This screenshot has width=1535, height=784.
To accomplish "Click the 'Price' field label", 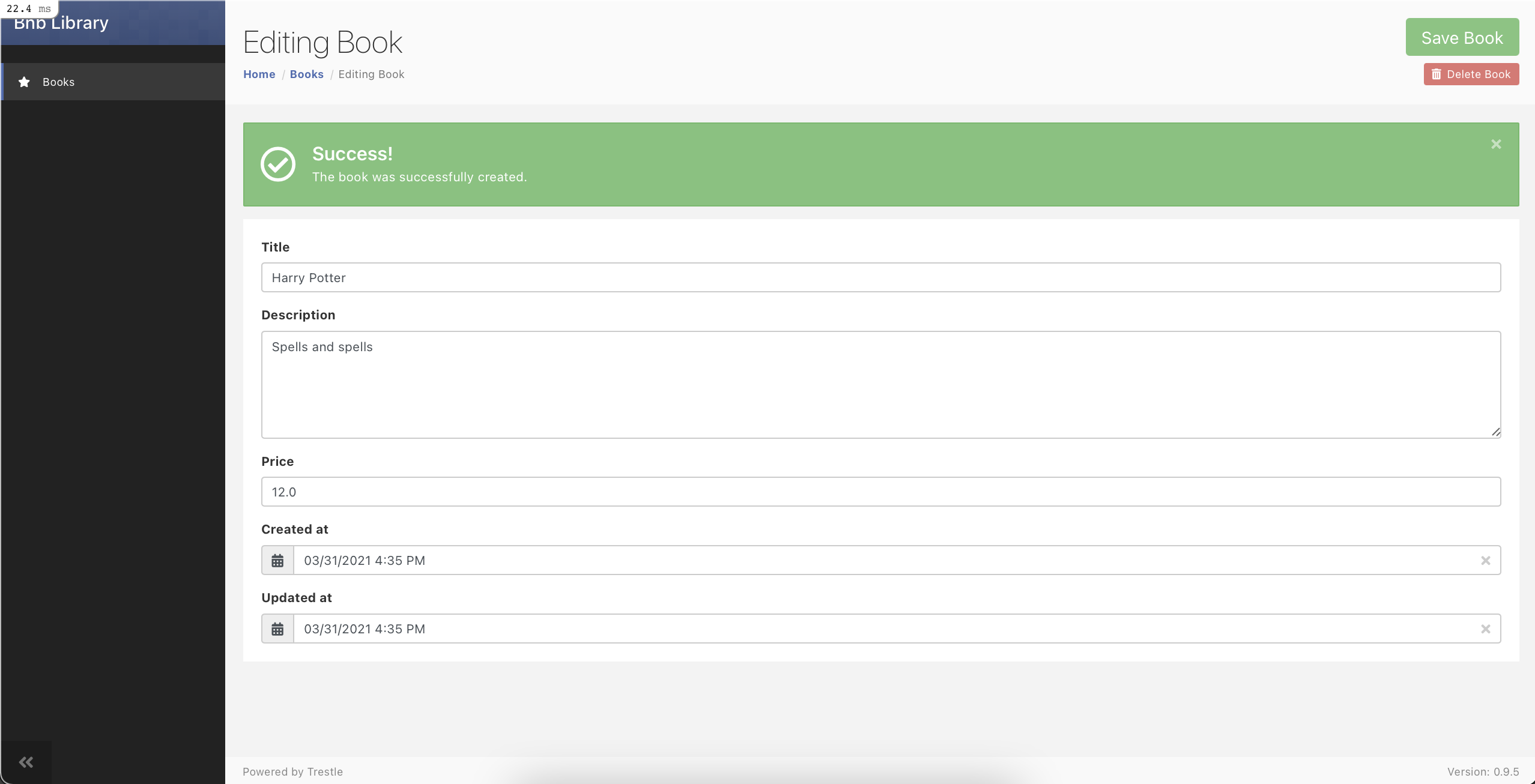I will click(277, 461).
